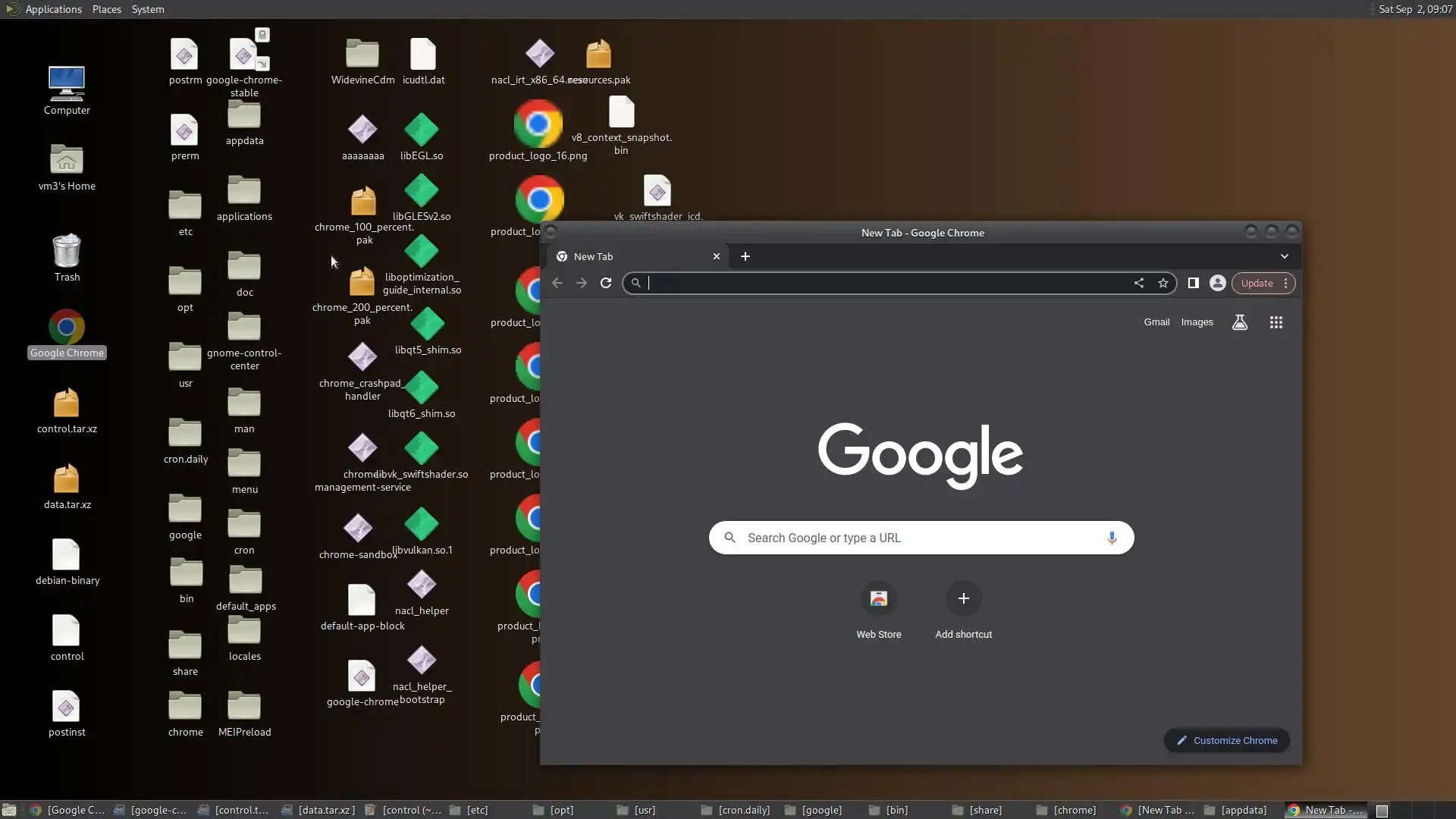Click the Web Store shortcut
This screenshot has height=819, width=1456.
pos(878,599)
